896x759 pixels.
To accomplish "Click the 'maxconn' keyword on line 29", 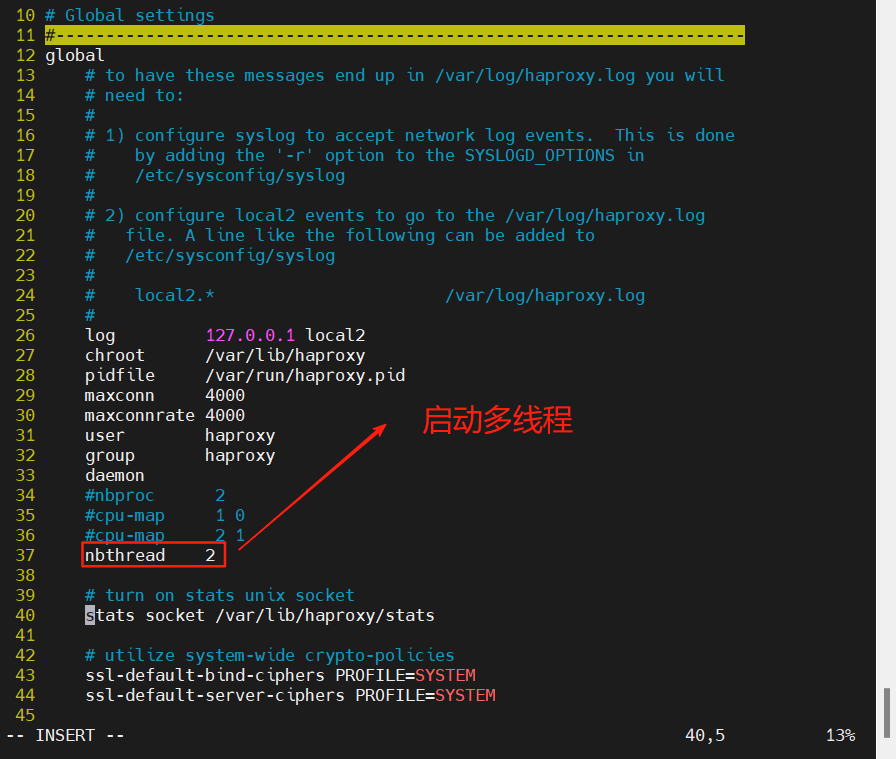I will (119, 396).
